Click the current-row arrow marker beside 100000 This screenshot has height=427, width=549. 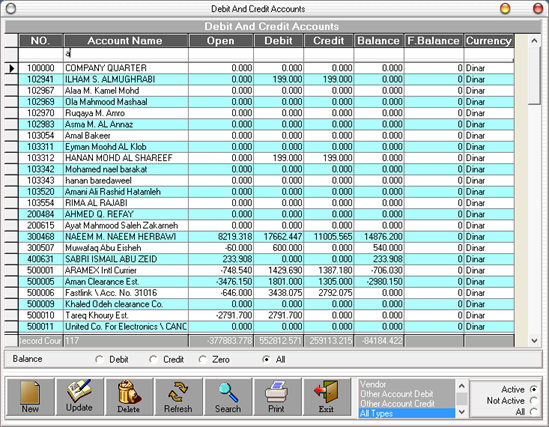(12, 68)
